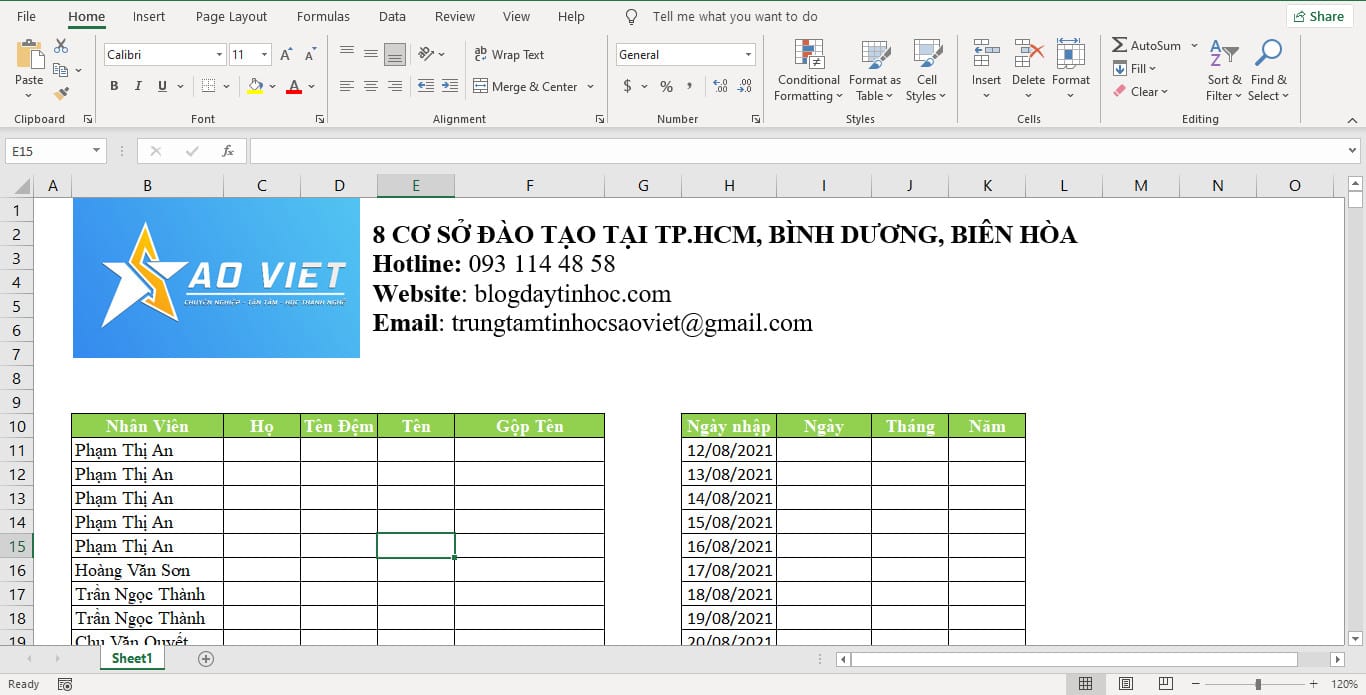Click the Share button

[1319, 16]
